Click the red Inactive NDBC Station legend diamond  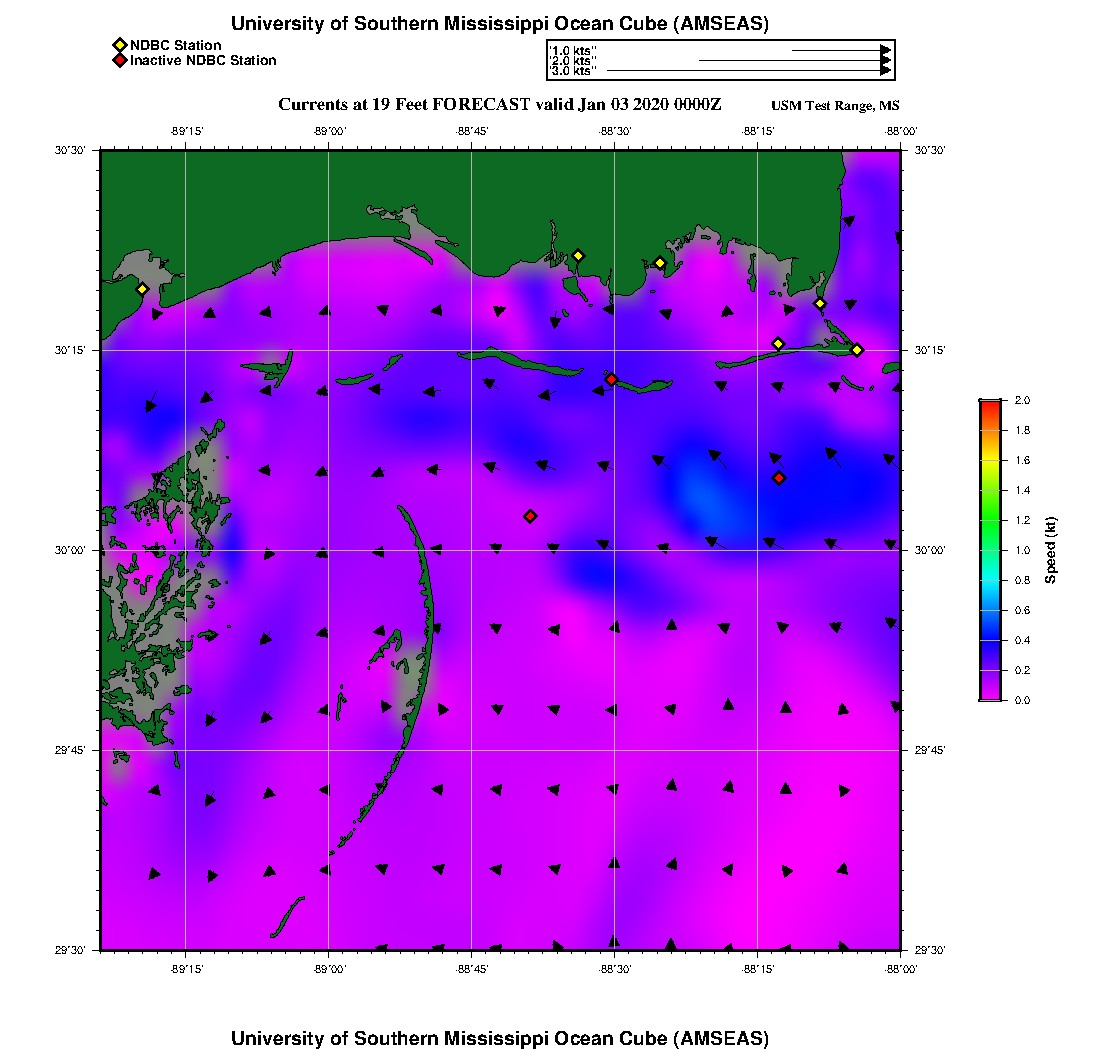coord(119,61)
